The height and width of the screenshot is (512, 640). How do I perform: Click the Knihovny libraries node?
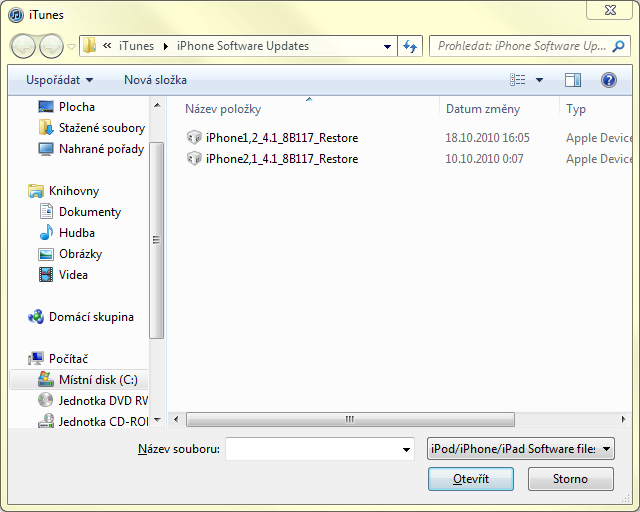point(64,191)
